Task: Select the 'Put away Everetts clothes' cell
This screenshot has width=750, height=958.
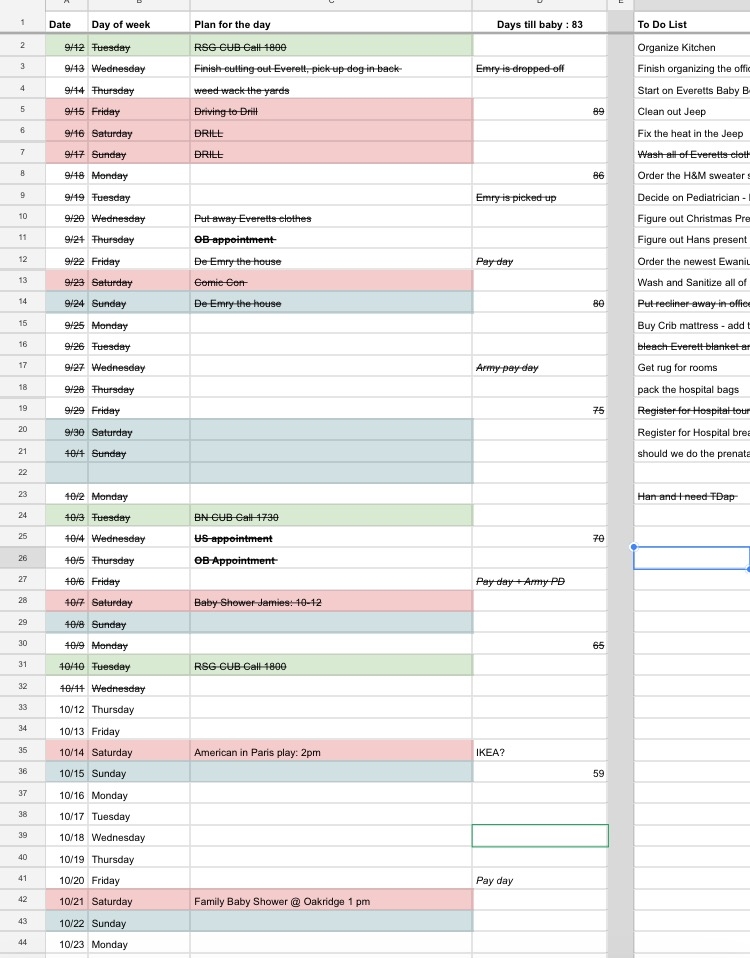Action: [x=331, y=218]
